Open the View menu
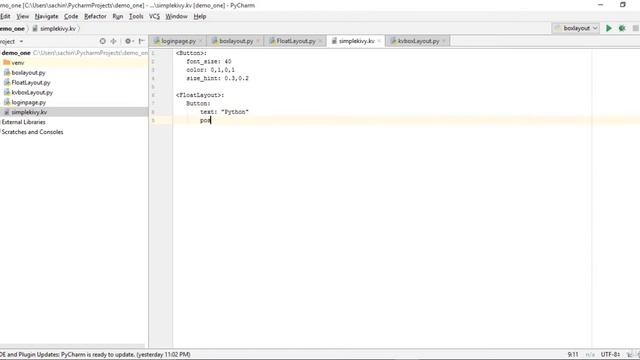 (22, 16)
